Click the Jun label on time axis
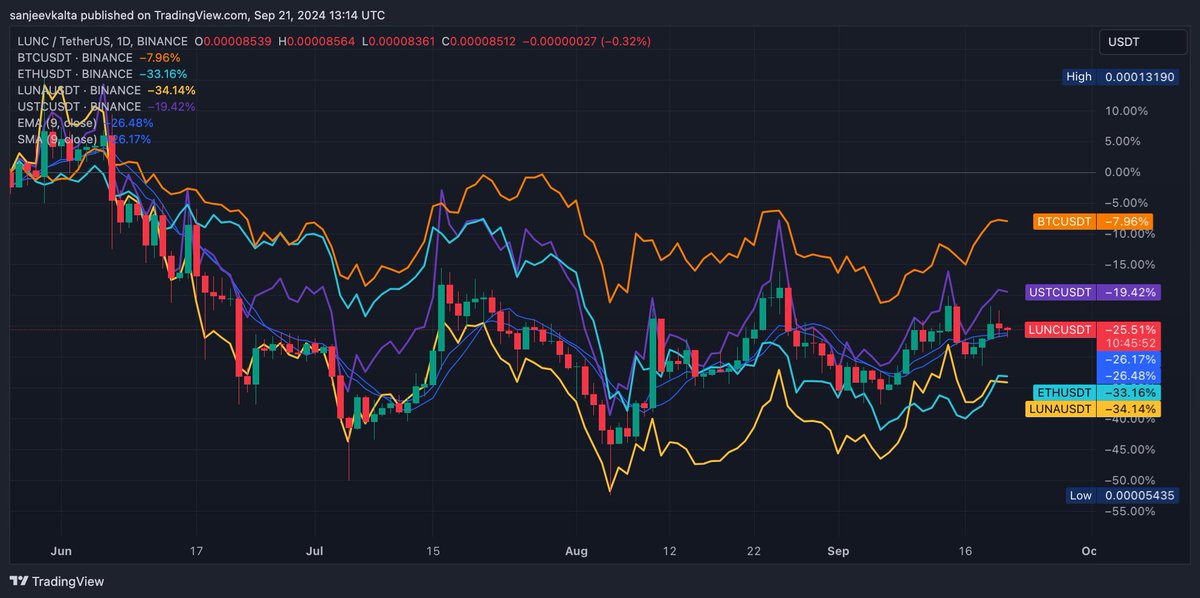This screenshot has width=1200, height=598. tap(60, 551)
